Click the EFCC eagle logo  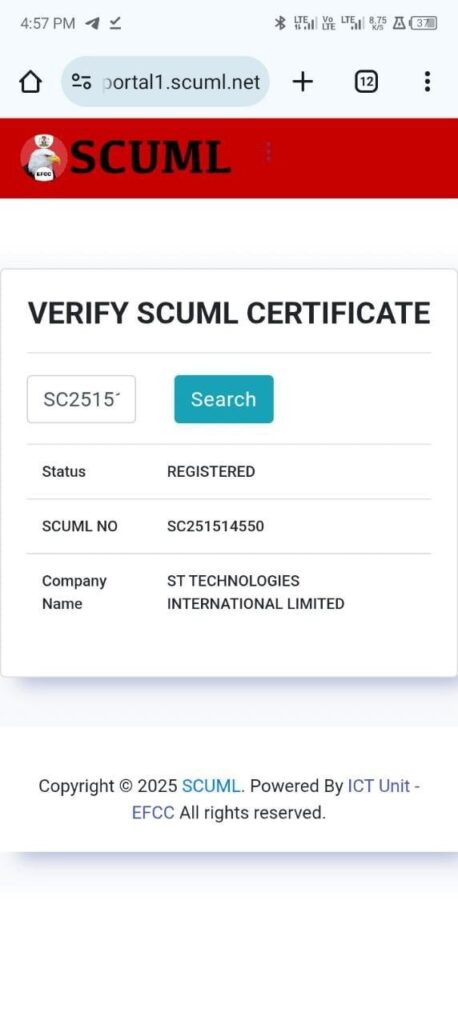[x=43, y=158]
